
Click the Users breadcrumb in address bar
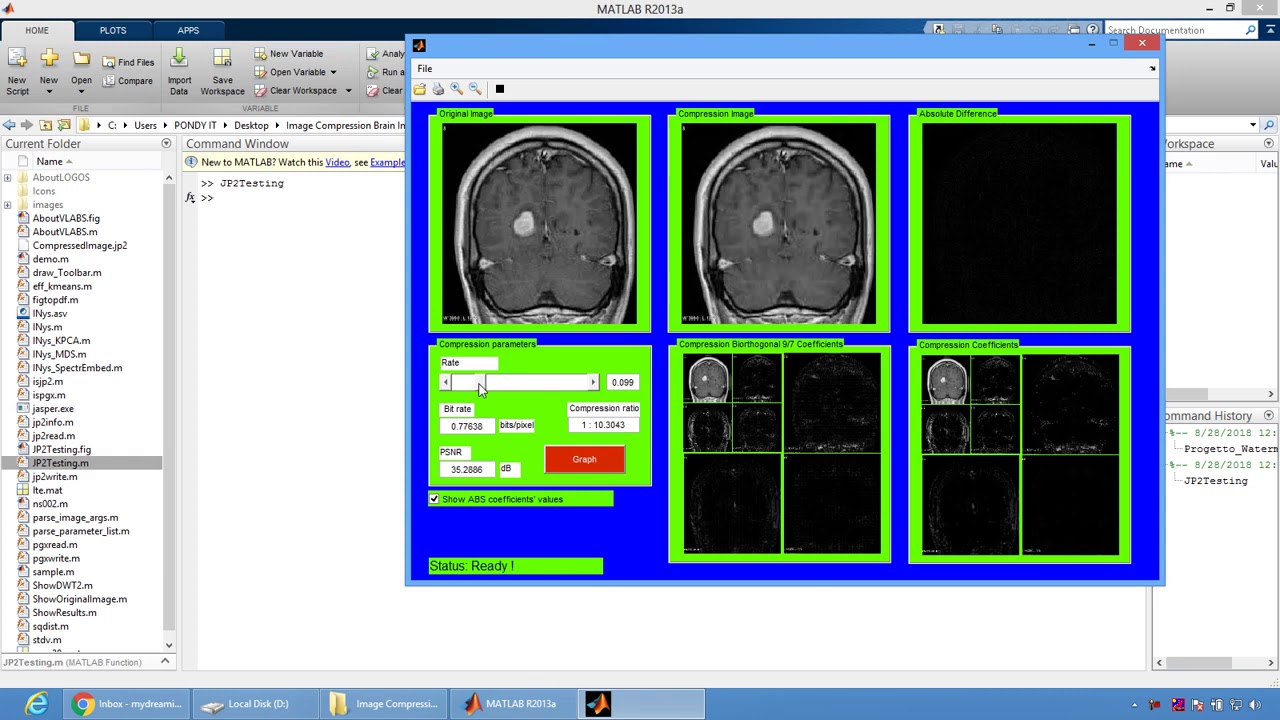pyautogui.click(x=145, y=125)
